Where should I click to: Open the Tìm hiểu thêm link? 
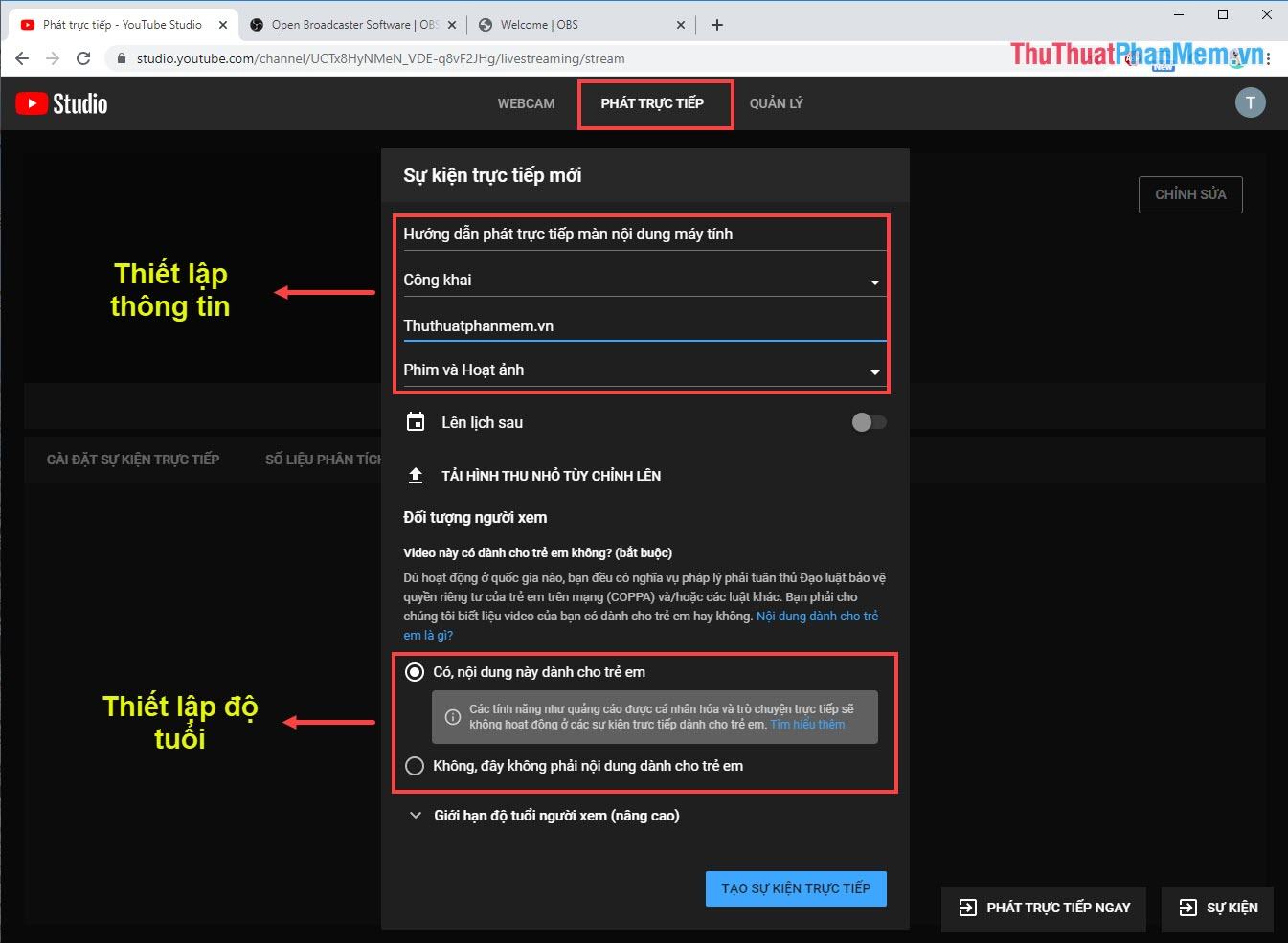pos(807,725)
